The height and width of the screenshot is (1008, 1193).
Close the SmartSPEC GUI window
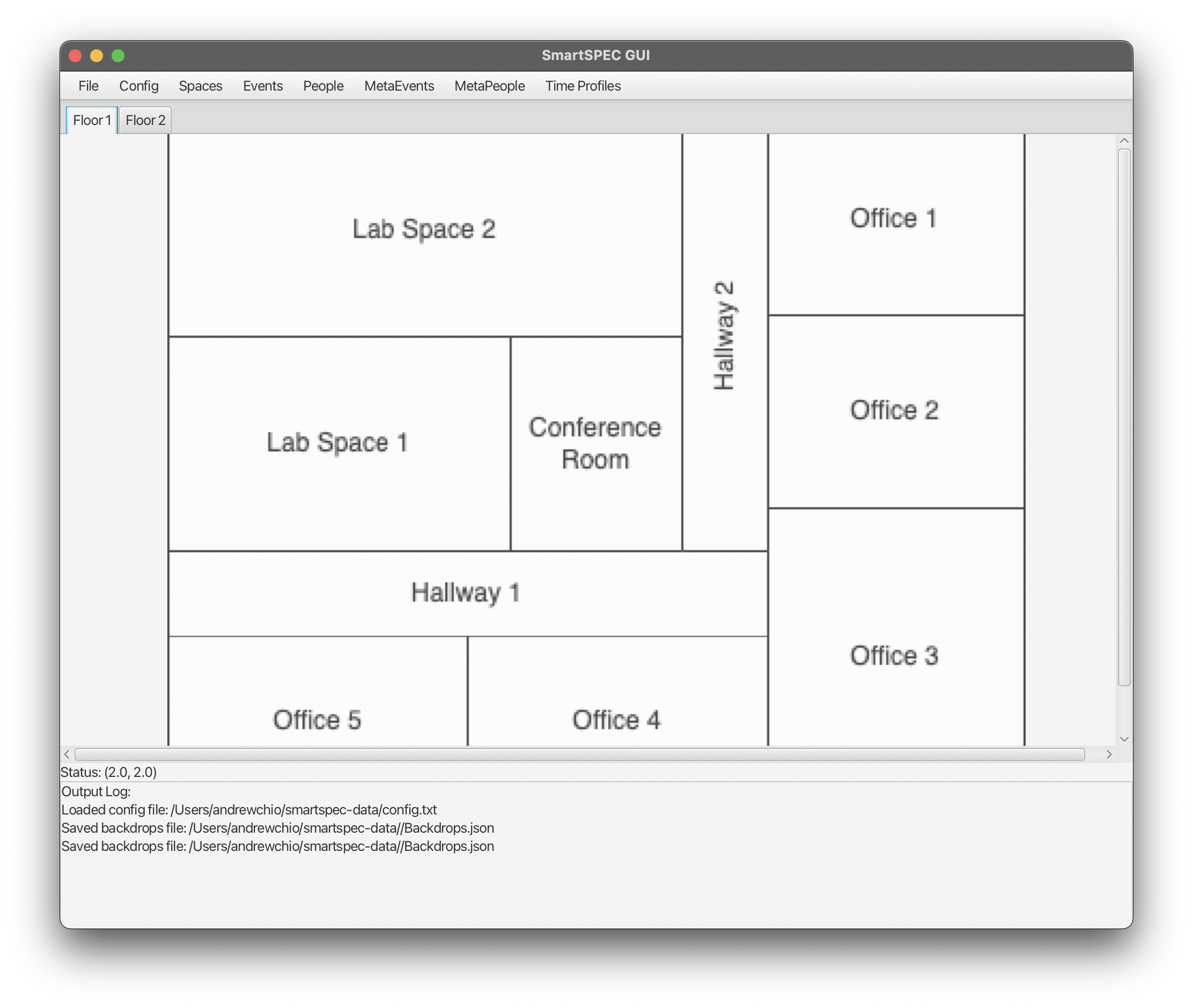(75, 55)
